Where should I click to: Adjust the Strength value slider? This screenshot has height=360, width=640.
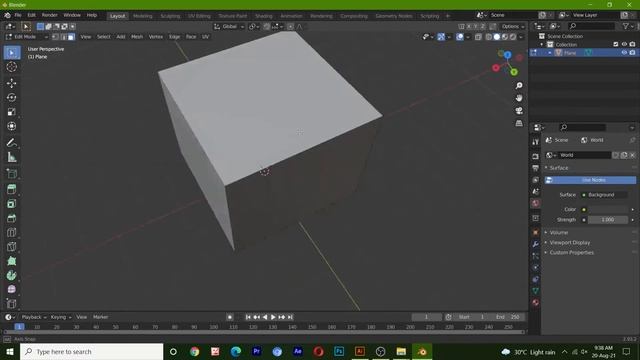608,220
